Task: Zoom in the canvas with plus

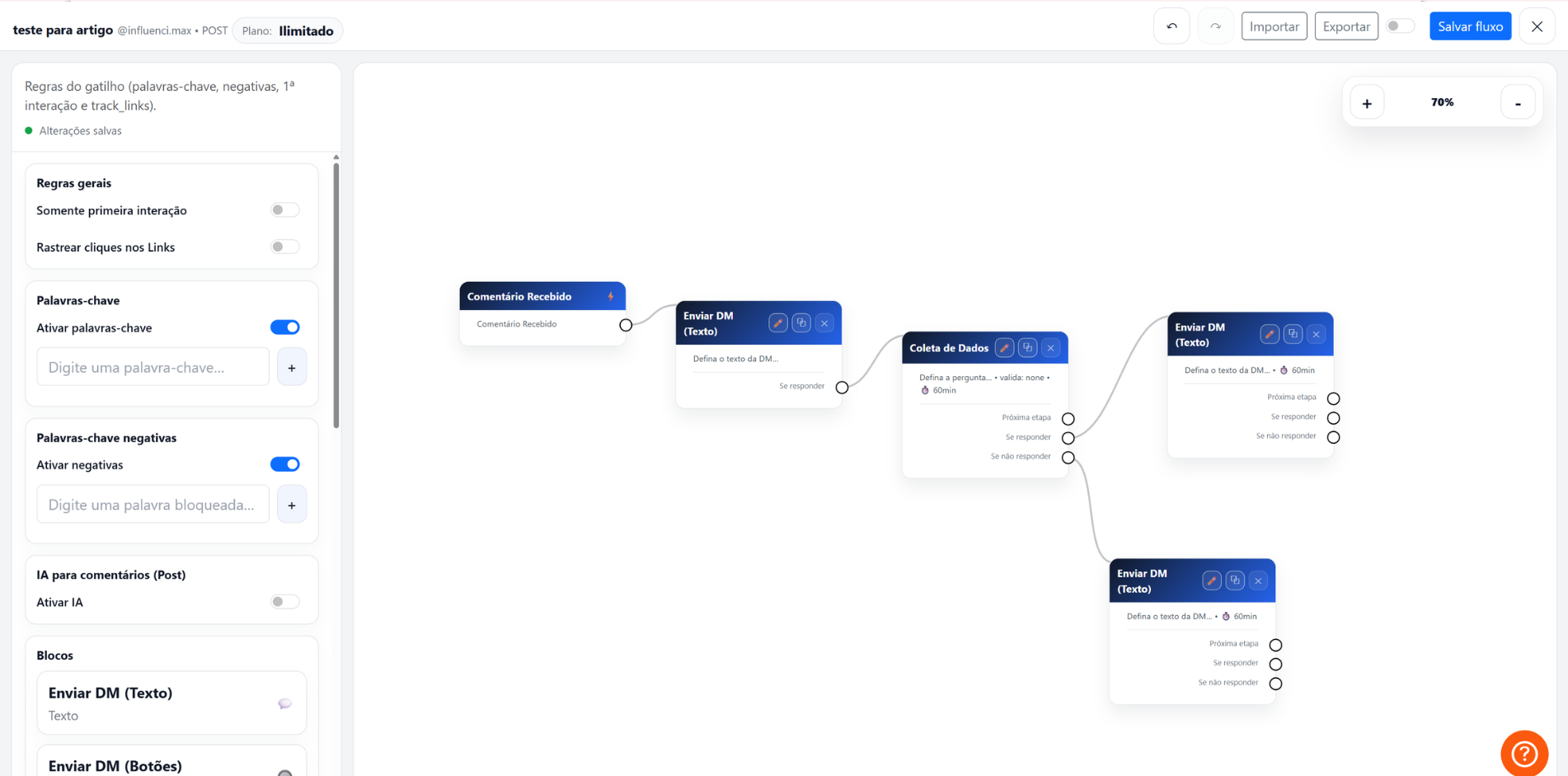Action: coord(1367,103)
